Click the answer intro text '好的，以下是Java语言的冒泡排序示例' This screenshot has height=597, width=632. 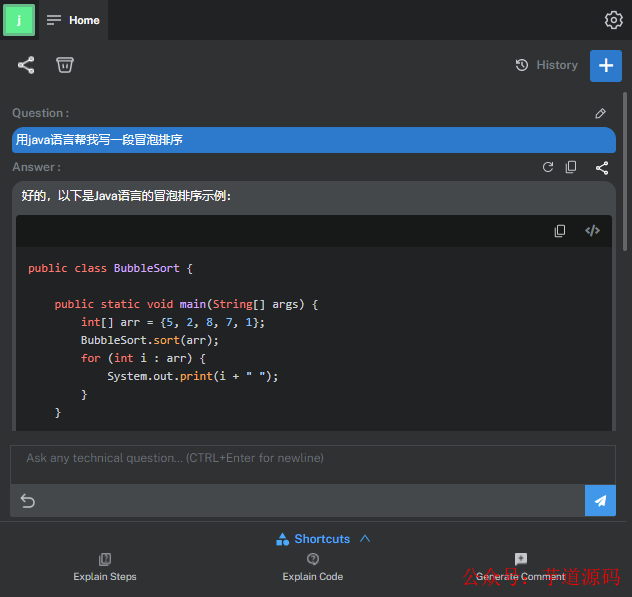pyautogui.click(x=126, y=196)
